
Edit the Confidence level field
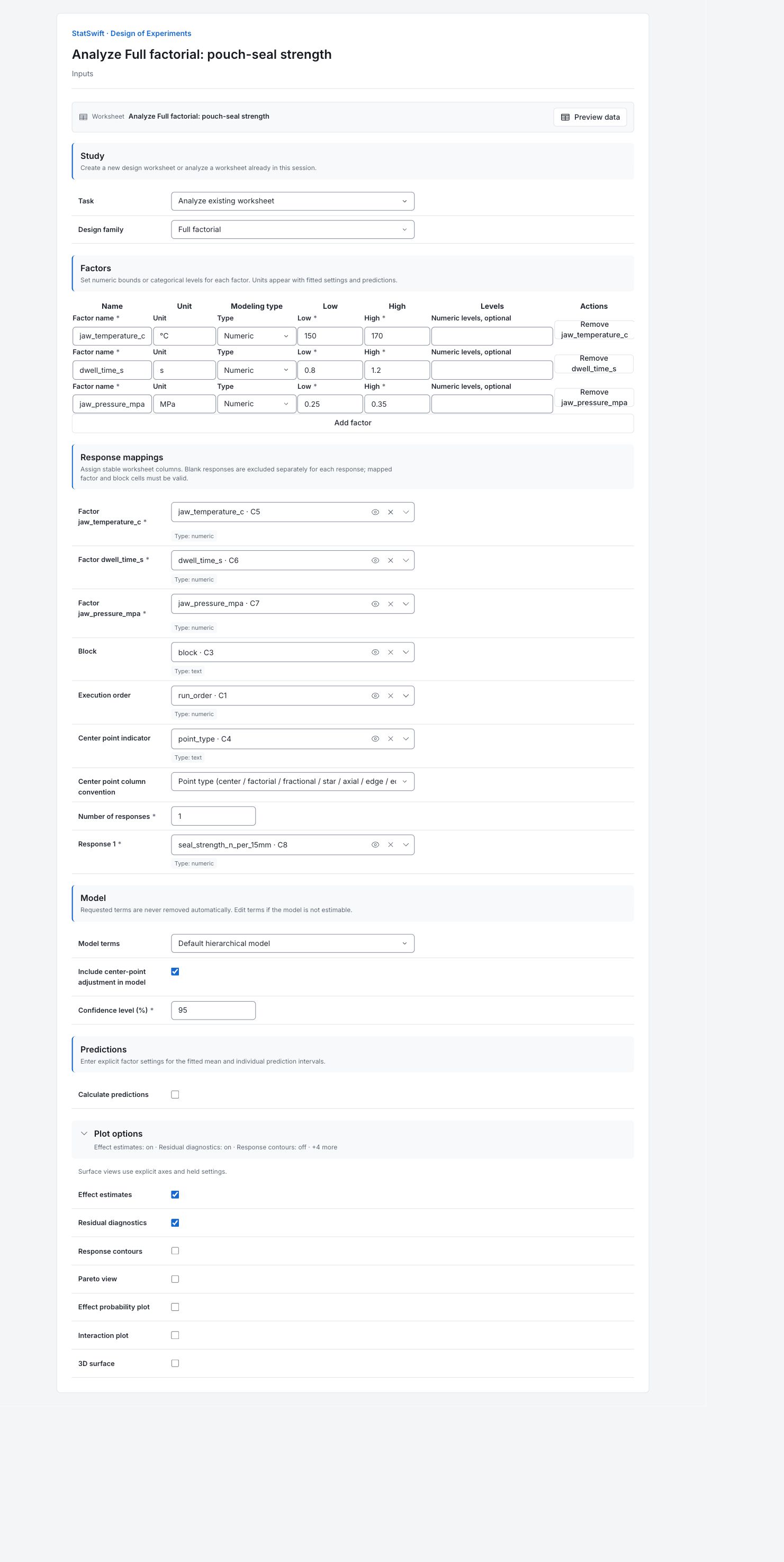(x=213, y=1010)
